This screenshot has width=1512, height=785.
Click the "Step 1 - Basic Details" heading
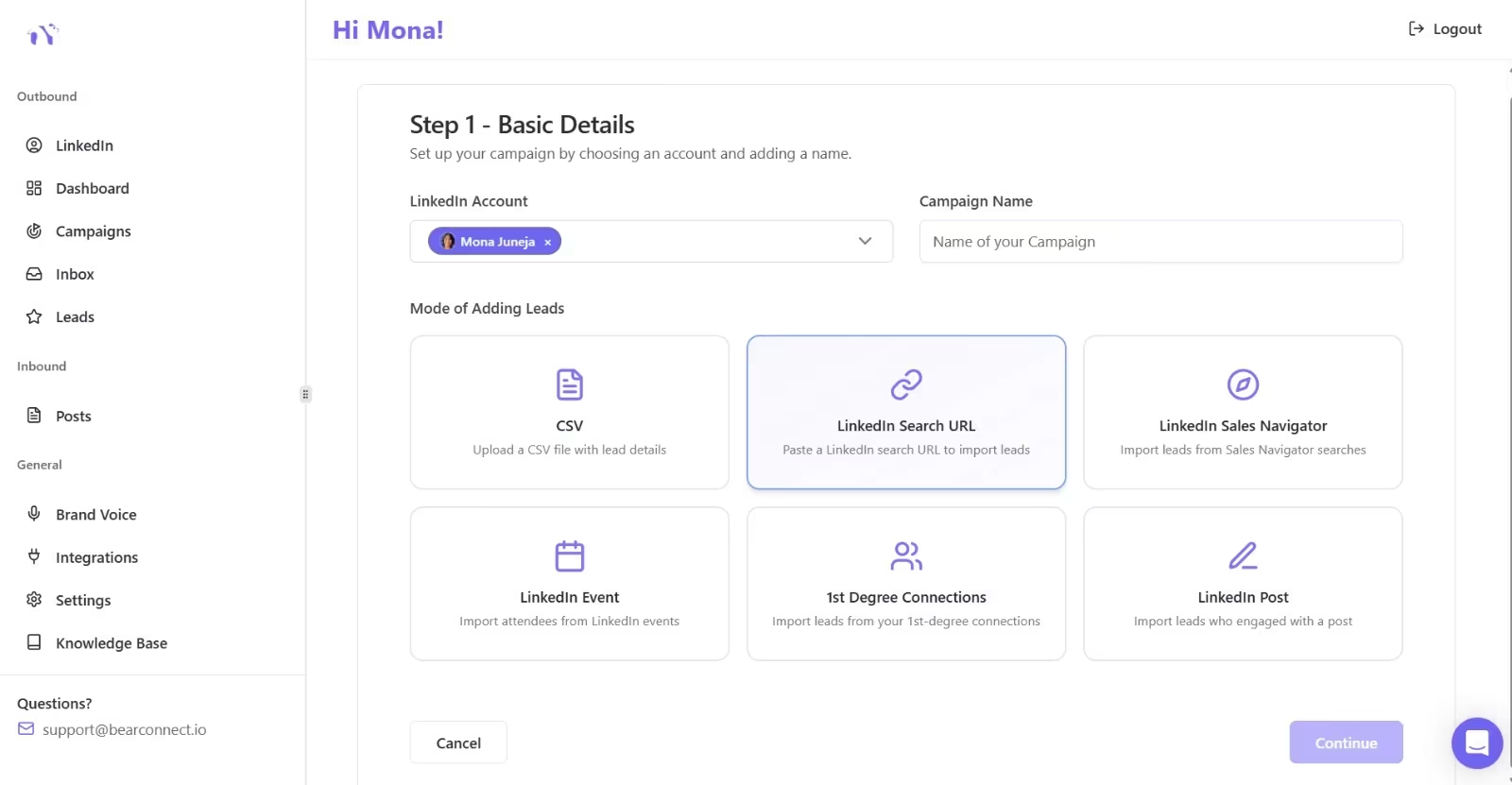click(x=522, y=125)
